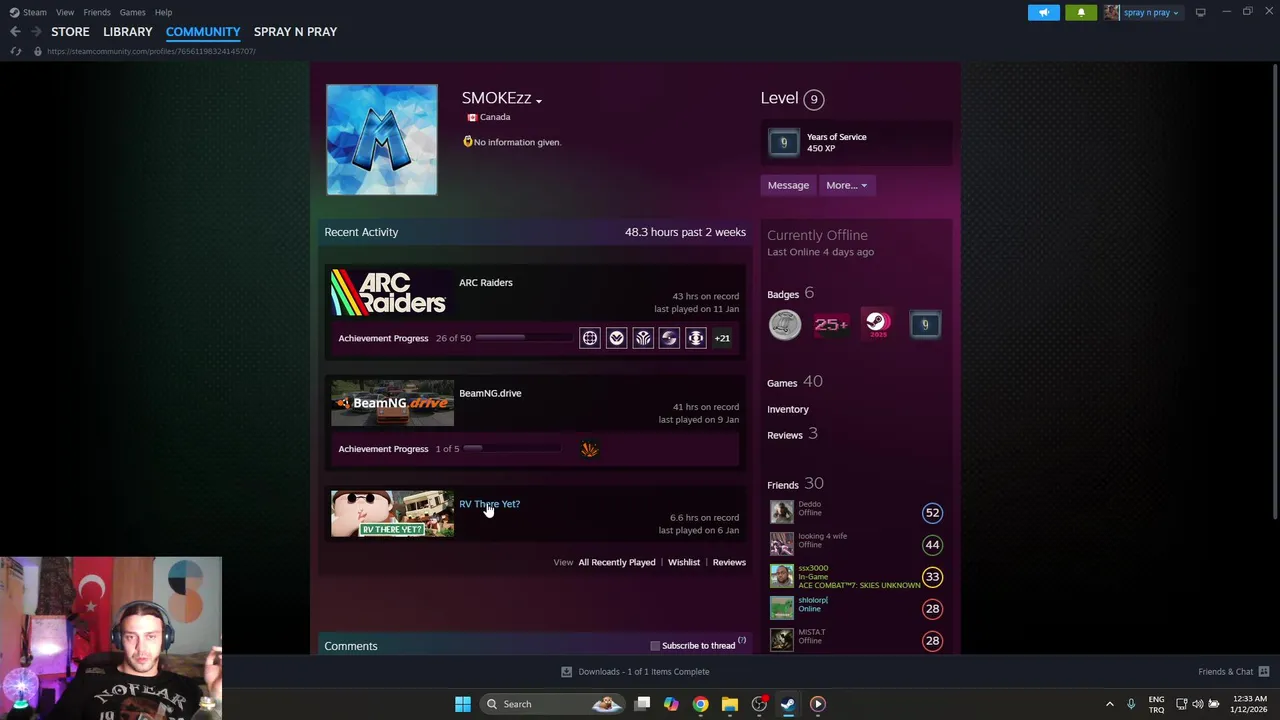
Task: Open the RV There Yet? thumbnail
Action: pyautogui.click(x=392, y=514)
